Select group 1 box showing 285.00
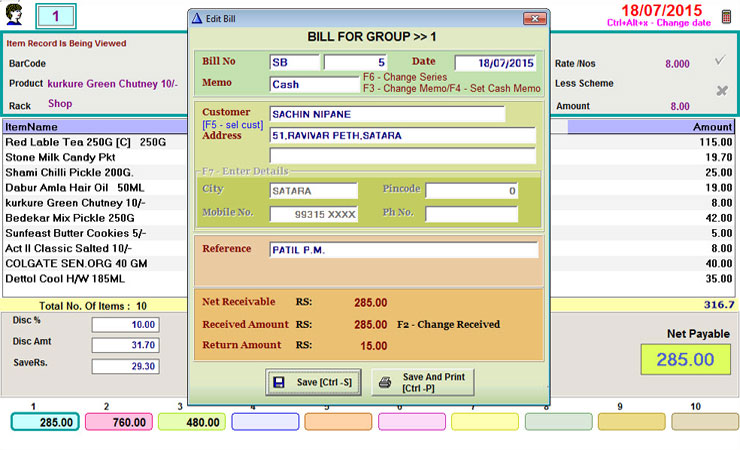 (45, 422)
